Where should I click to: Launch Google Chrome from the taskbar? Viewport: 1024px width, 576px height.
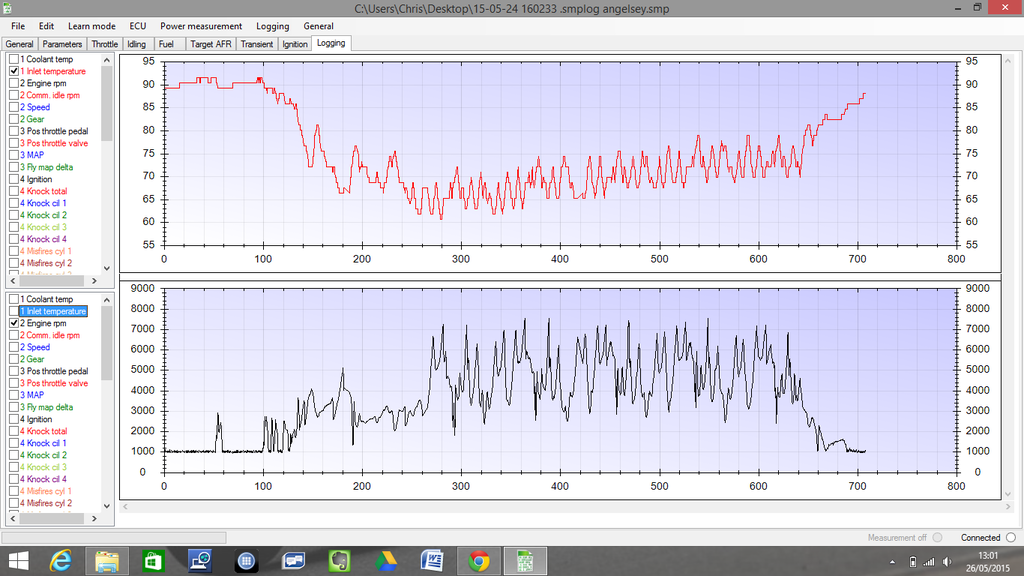pyautogui.click(x=479, y=561)
